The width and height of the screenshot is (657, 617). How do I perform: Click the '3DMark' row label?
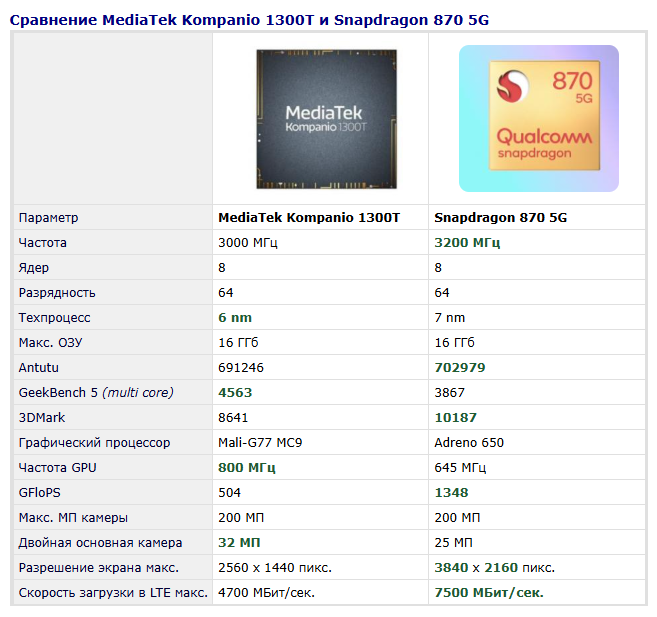click(41, 418)
